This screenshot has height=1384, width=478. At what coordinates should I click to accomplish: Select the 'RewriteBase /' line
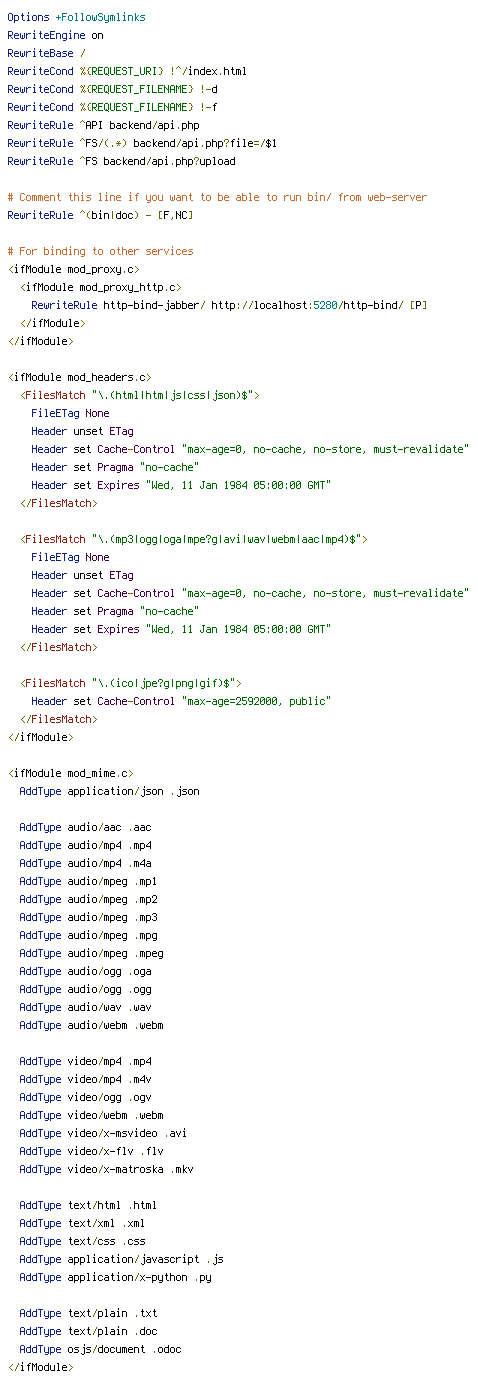click(x=46, y=53)
